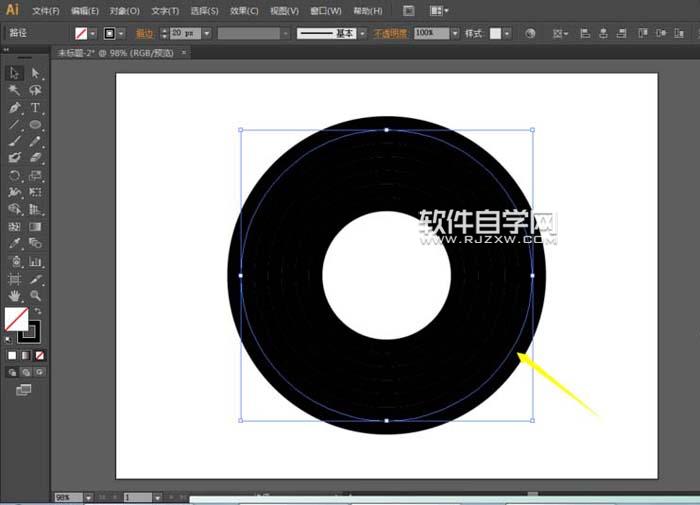Pick the Eyedropper tool
The image size is (700, 505).
[x=14, y=244]
